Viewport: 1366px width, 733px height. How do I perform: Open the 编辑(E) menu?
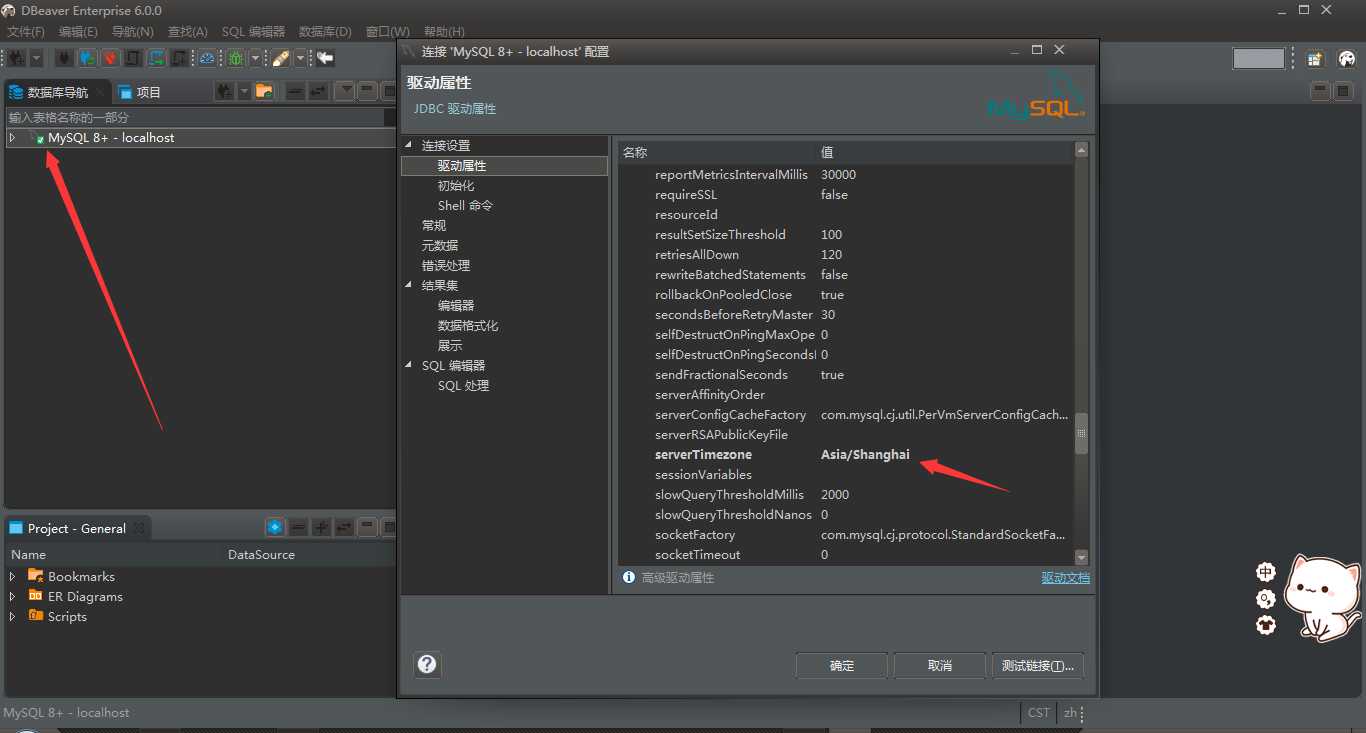click(78, 32)
